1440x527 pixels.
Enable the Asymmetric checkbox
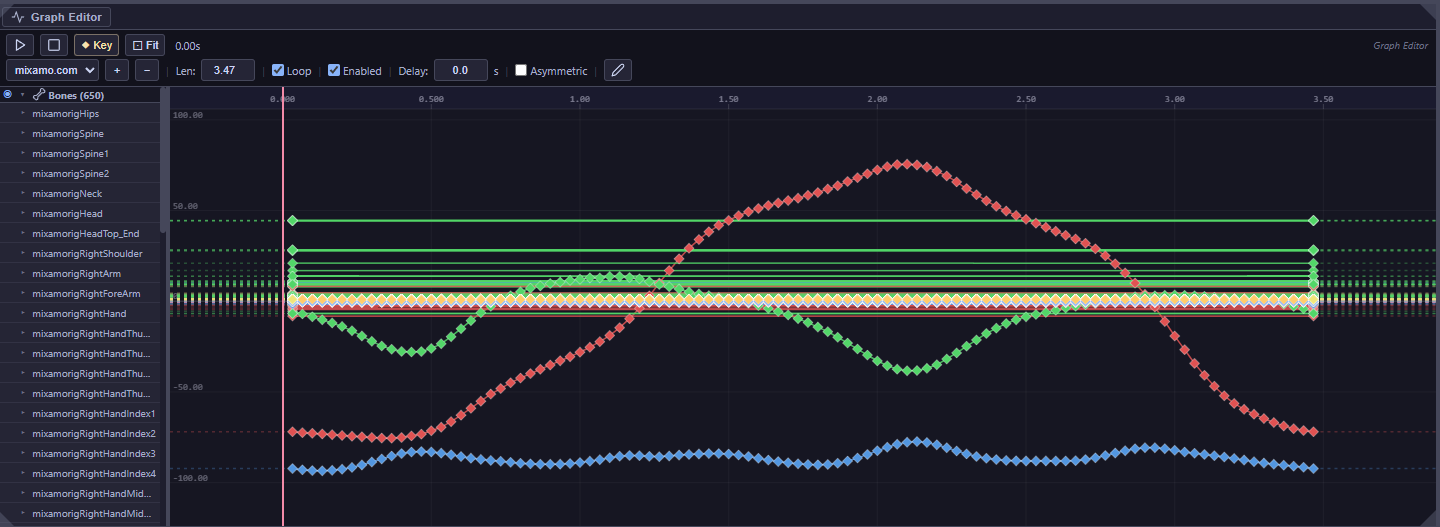pos(521,70)
